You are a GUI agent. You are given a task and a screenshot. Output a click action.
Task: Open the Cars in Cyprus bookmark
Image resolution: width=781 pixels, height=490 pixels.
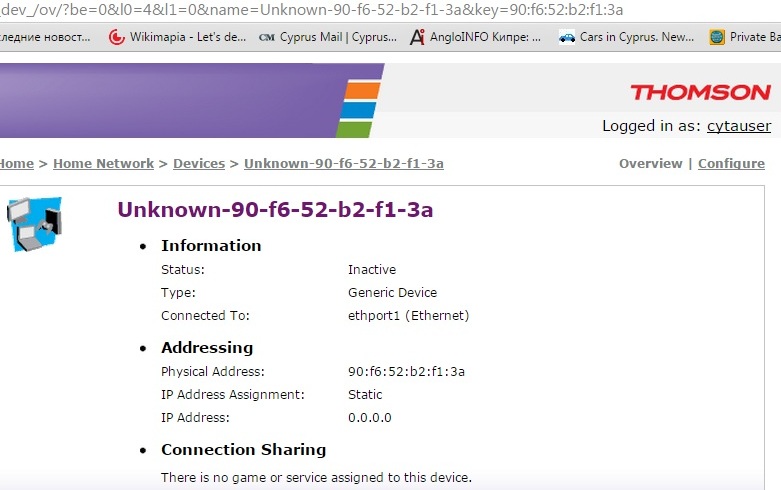626,37
